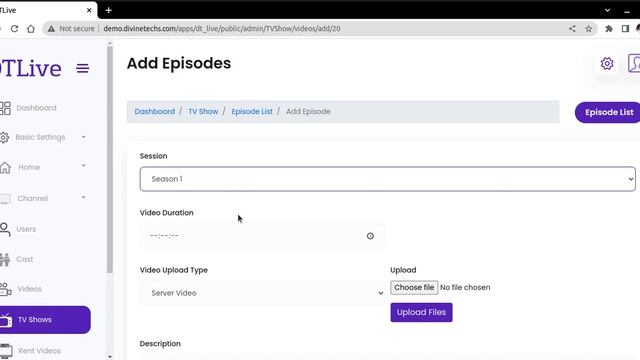
Task: Open Rent Videos in the sidebar menu
Action: tap(39, 351)
